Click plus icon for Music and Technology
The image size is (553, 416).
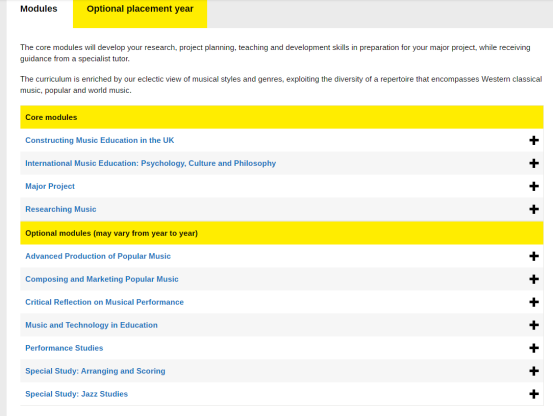pos(534,325)
